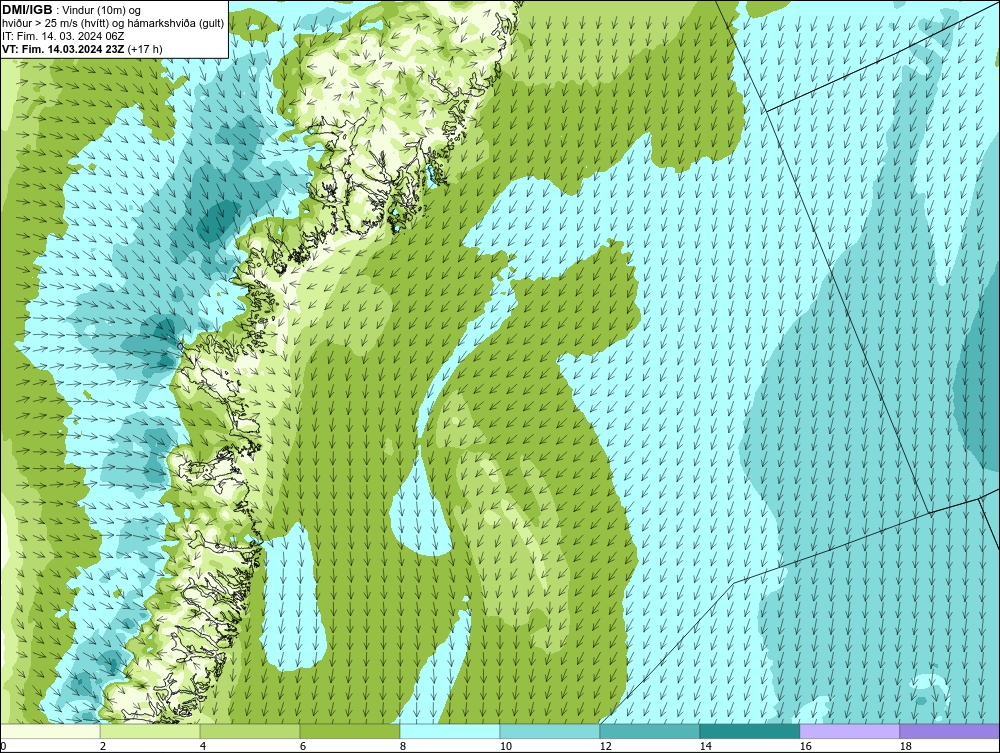Click the 2–4 m/s light green legend swatch
The image size is (1000, 753).
pos(150,731)
